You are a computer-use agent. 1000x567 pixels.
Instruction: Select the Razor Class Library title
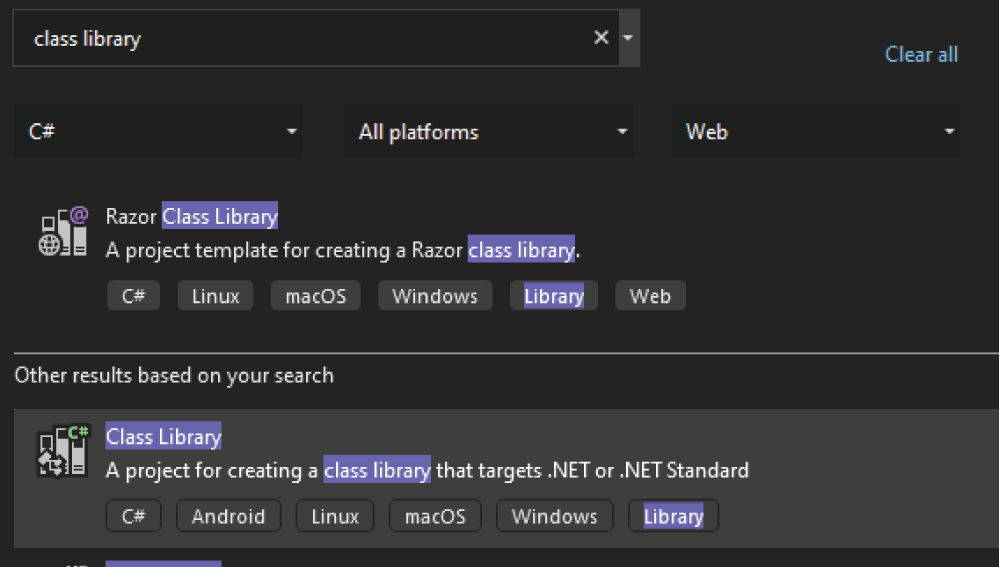tap(192, 216)
